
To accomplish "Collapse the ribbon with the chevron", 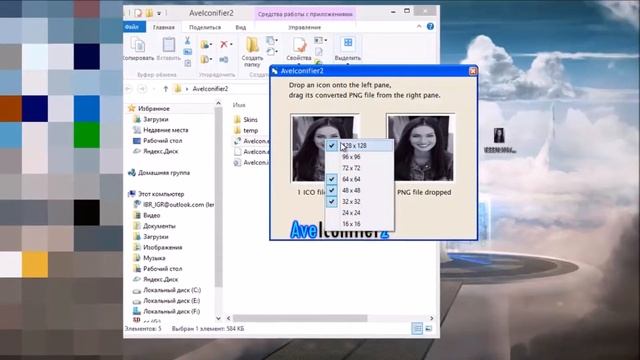I will [419, 27].
